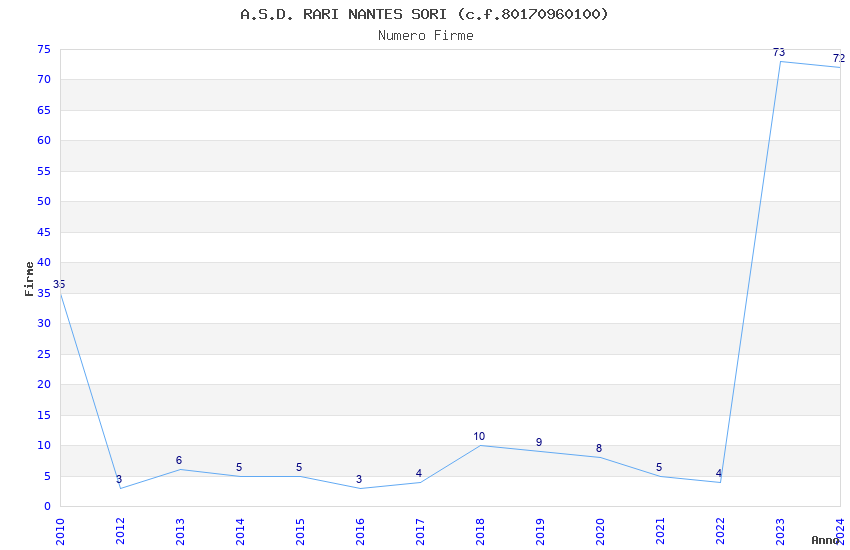Click y-axis value 35
850x550 pixels.
[44, 294]
